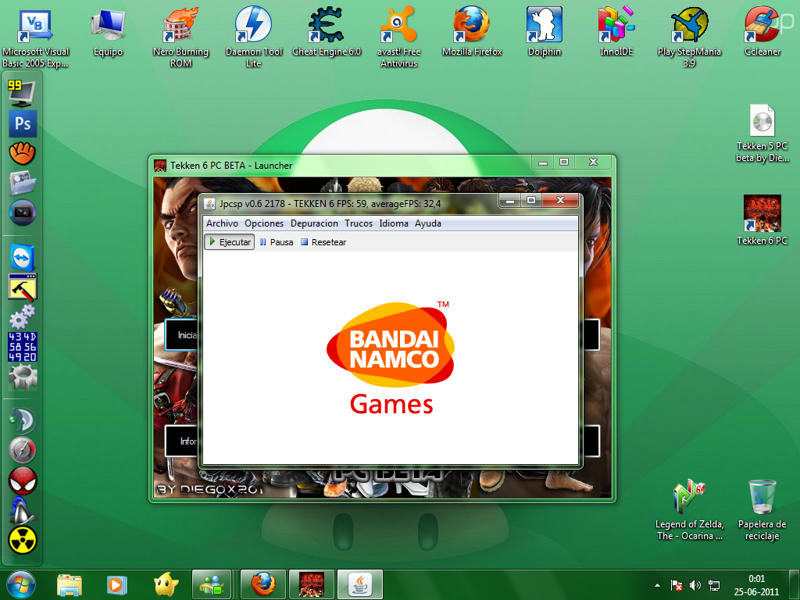Select Tekken 6 PC desktop shortcut

762,220
